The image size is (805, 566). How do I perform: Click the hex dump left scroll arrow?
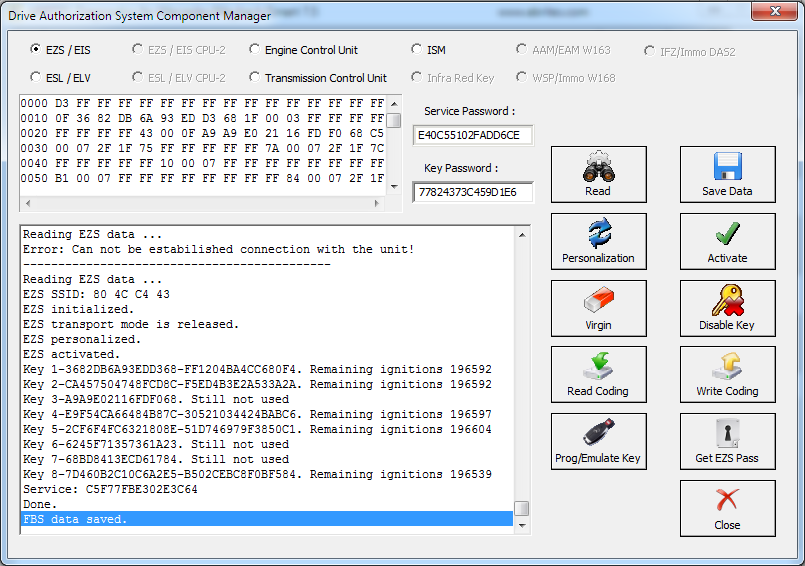coord(28,203)
